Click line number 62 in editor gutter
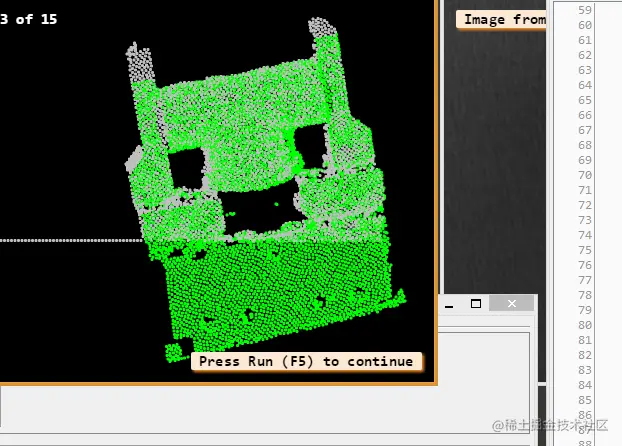The image size is (622, 446). pyautogui.click(x=585, y=55)
